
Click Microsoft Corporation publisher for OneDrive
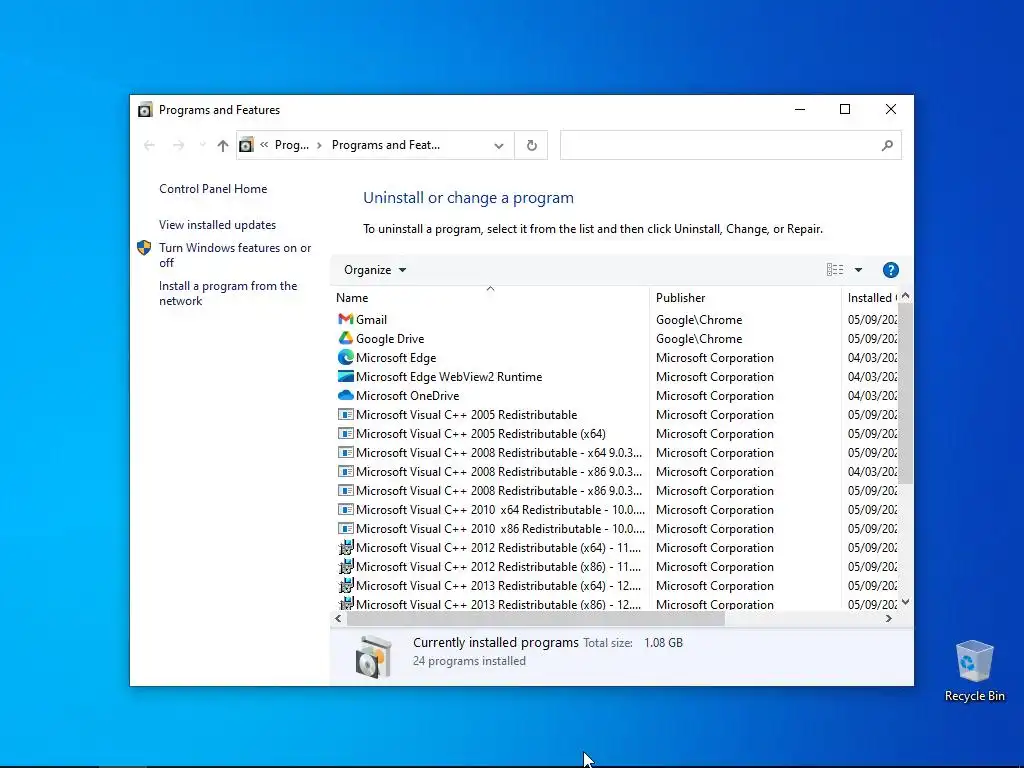tap(714, 395)
